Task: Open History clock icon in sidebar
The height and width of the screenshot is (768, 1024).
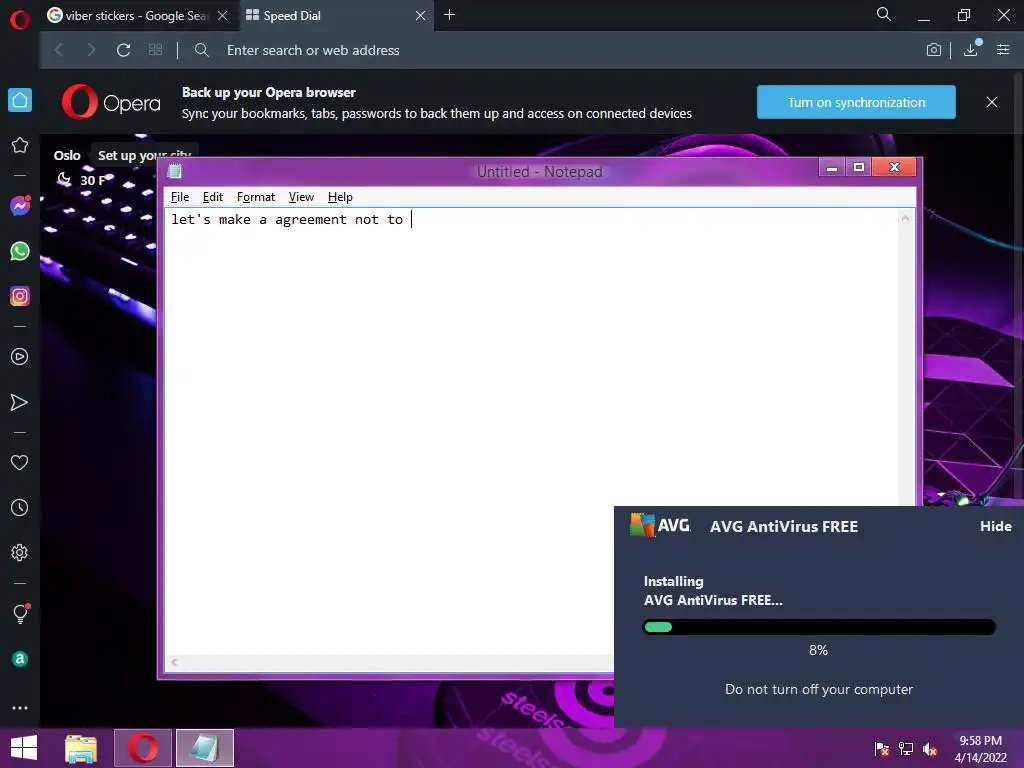Action: coord(20,507)
